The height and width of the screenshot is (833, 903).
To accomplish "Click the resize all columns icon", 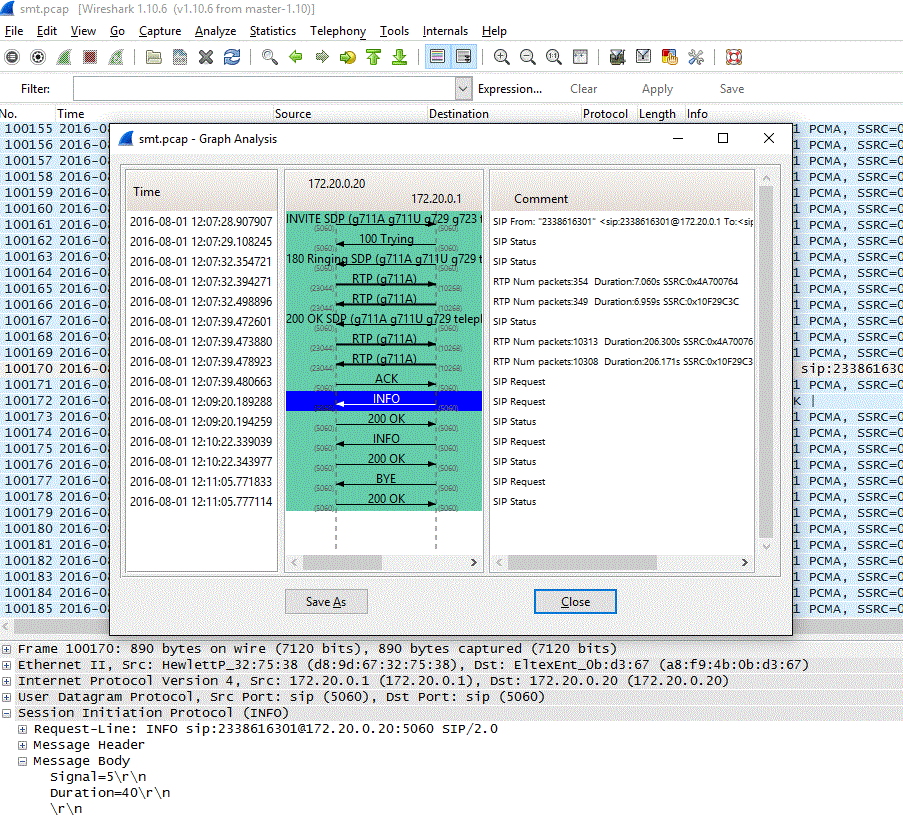I will tap(580, 57).
